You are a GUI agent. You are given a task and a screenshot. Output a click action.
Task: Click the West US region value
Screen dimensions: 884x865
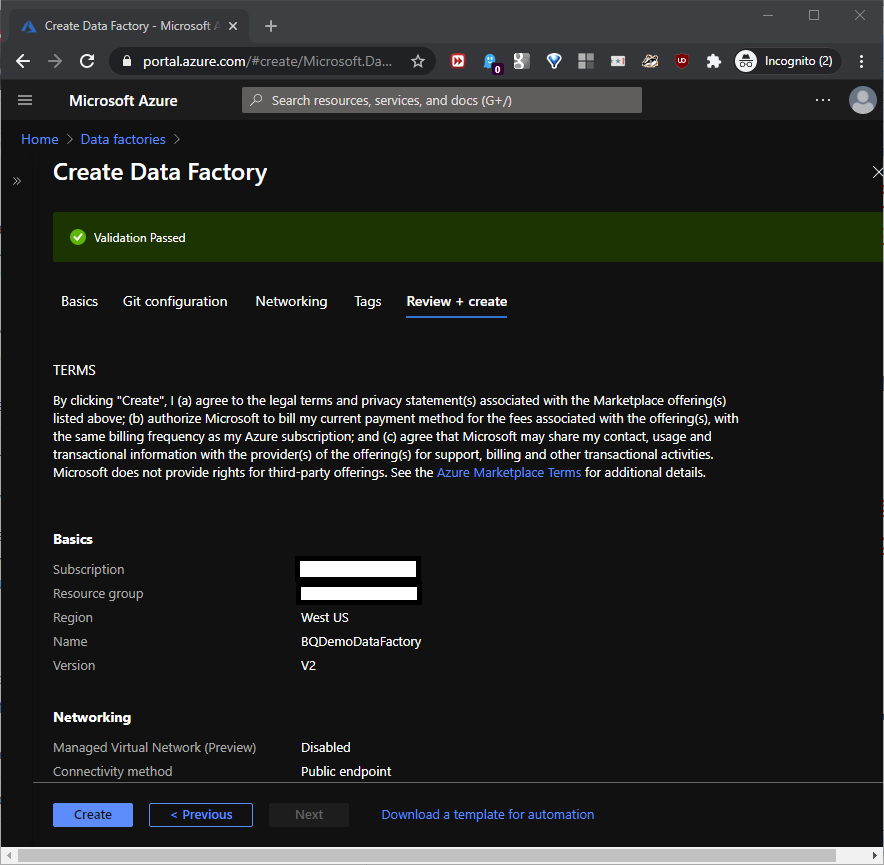(325, 617)
